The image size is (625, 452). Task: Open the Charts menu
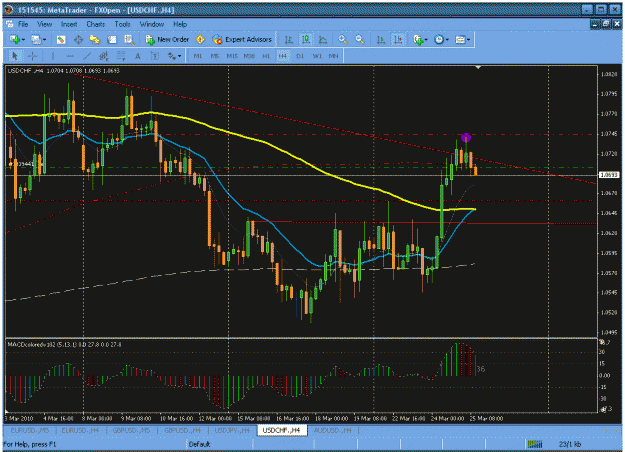[x=96, y=24]
